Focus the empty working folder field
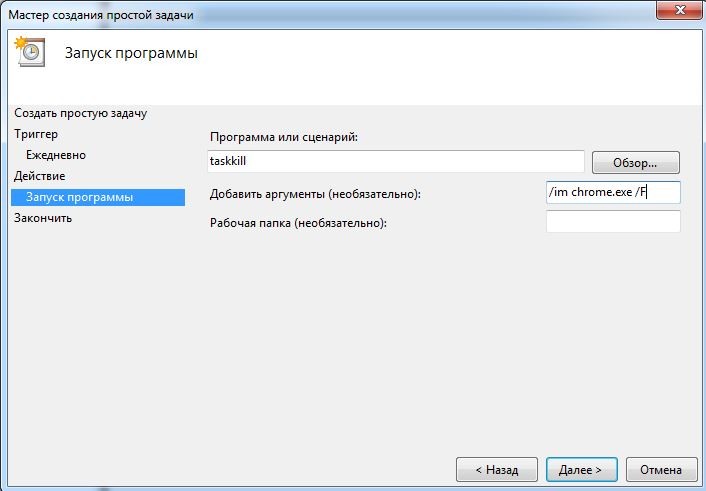706x491 pixels. point(612,221)
